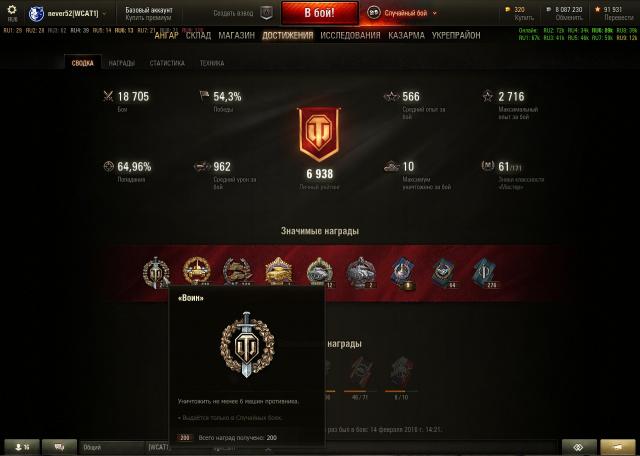Click the Купить премиум link

click(148, 18)
